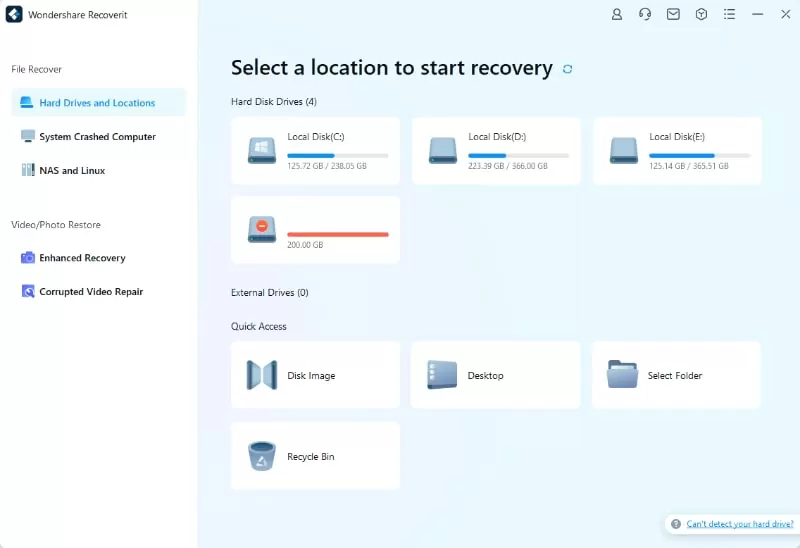Click the drive icon for Local Disk(E:)

coord(623,151)
